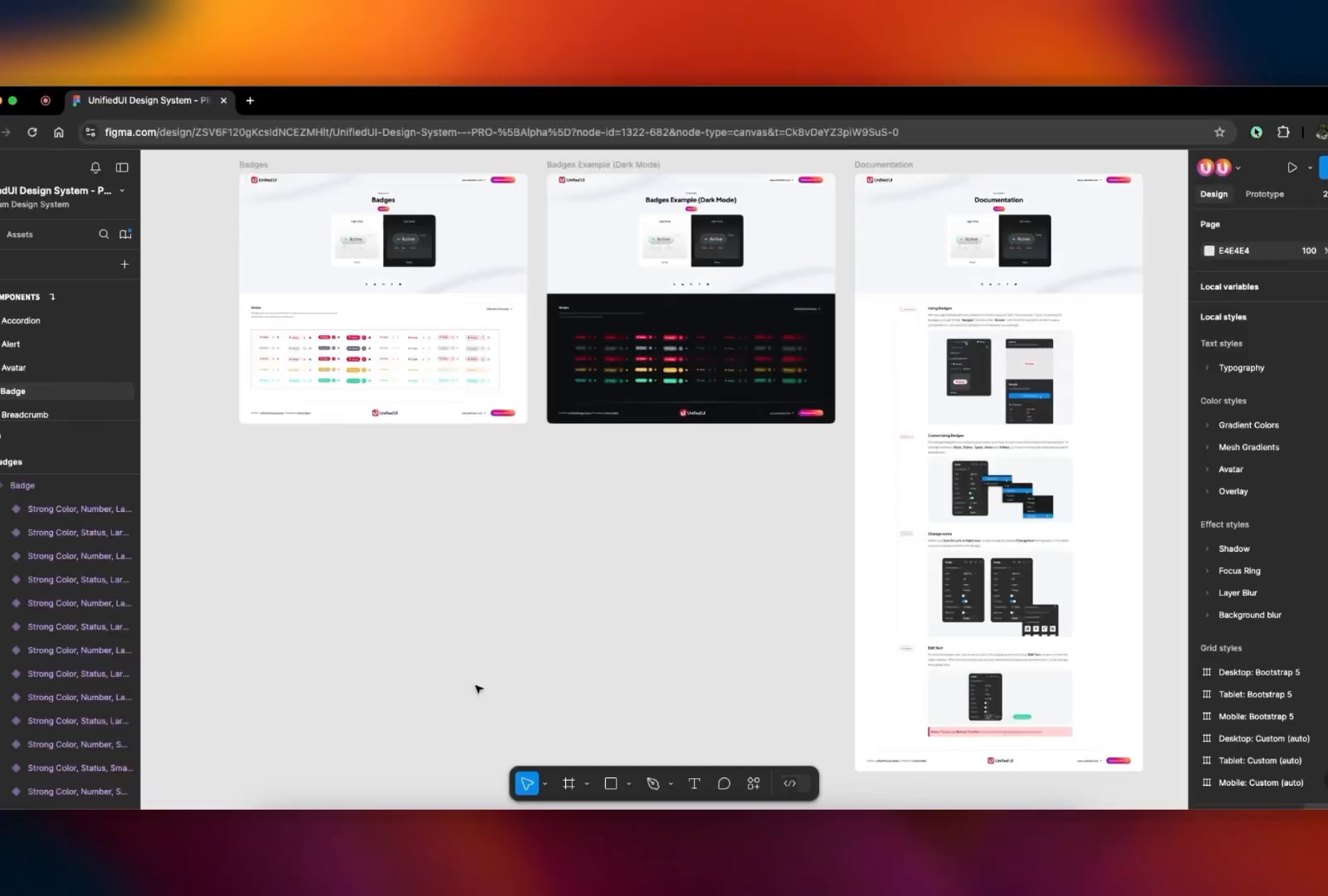This screenshot has width=1328, height=896.
Task: Click the E4E4E4 page color swatch
Action: pos(1209,251)
